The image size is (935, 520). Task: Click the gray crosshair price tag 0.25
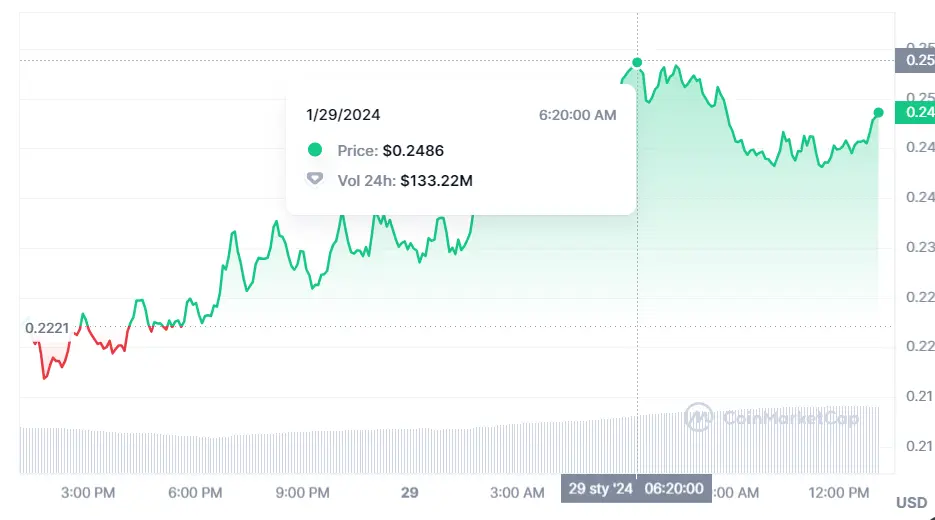(x=914, y=60)
